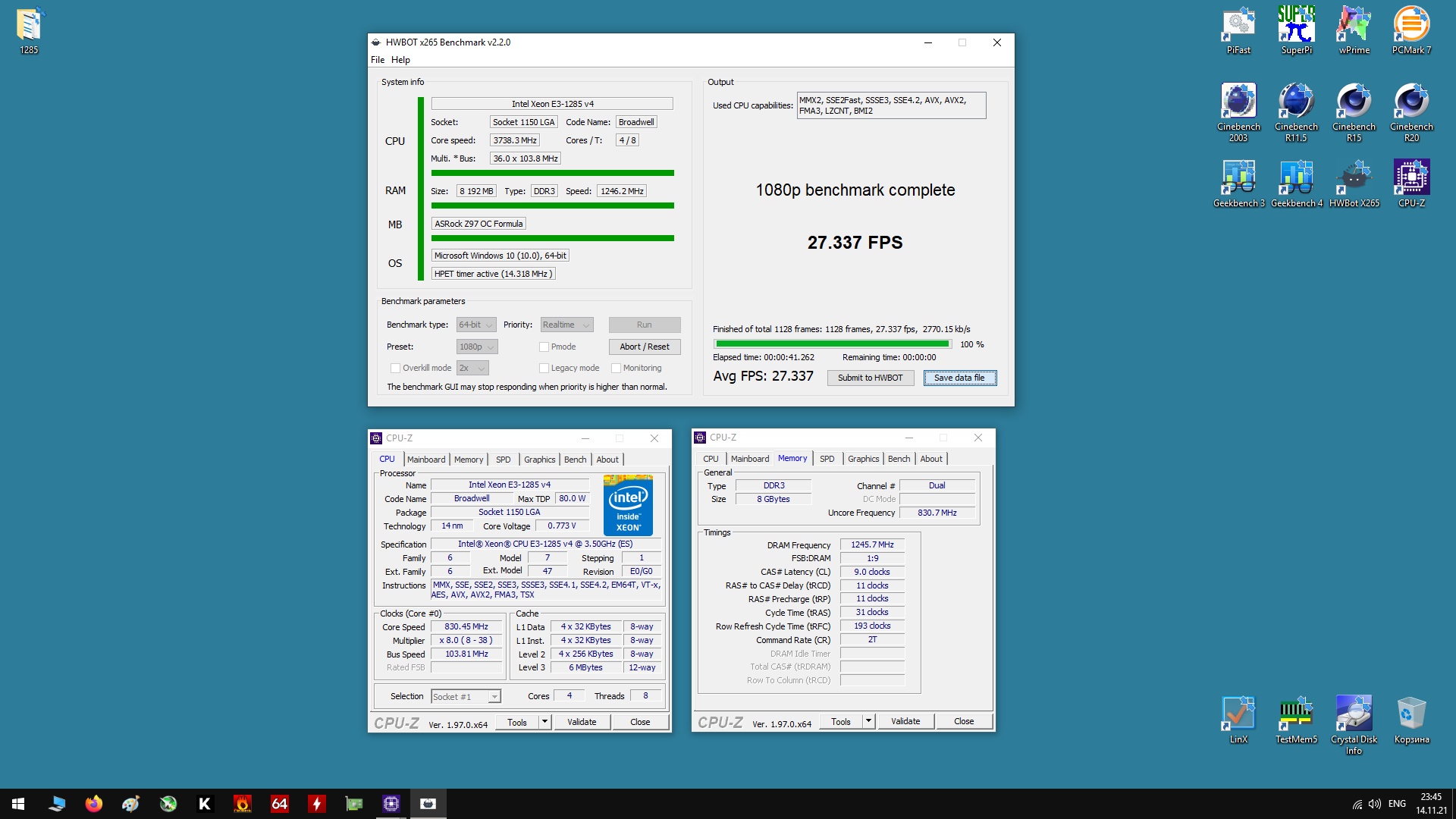Toggle the Overkill mode checkbox
Image resolution: width=1456 pixels, height=819 pixels.
[x=395, y=368]
